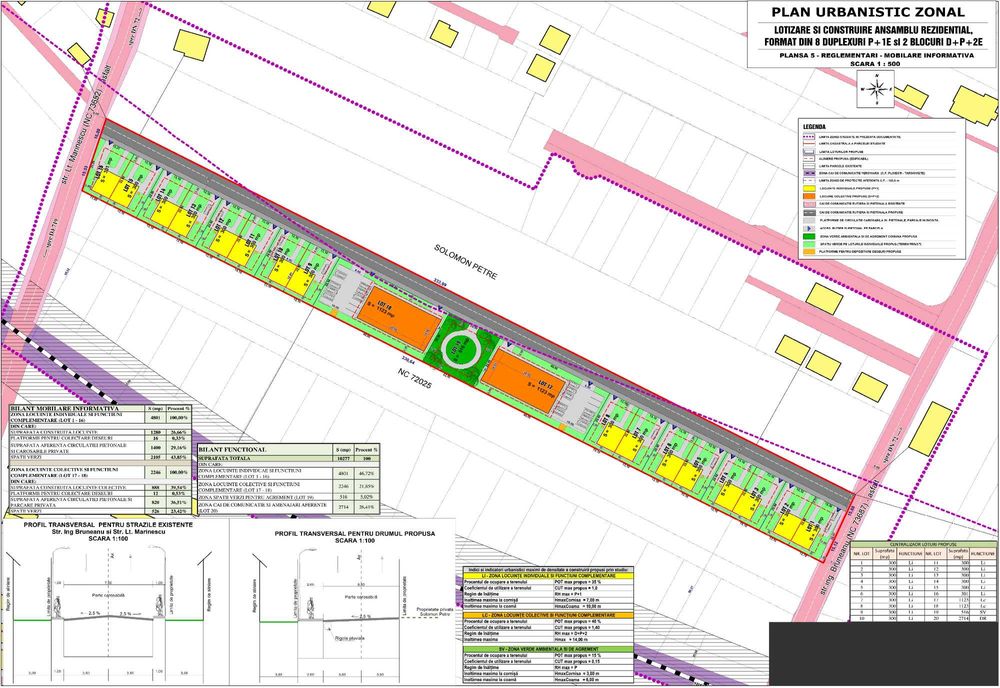Screen dimensions: 1000x688
Task: Click the purple railway zone legend symbol
Action: pyautogui.click(x=809, y=173)
